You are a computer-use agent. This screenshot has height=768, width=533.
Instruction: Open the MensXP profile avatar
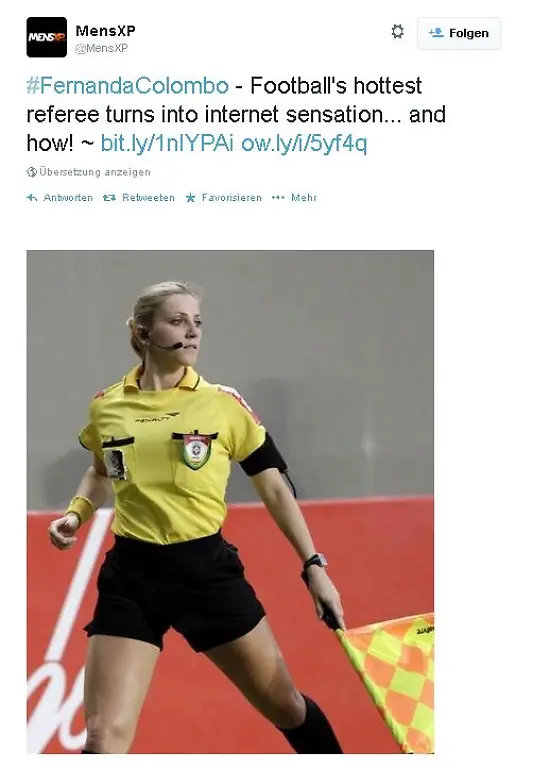tap(47, 37)
